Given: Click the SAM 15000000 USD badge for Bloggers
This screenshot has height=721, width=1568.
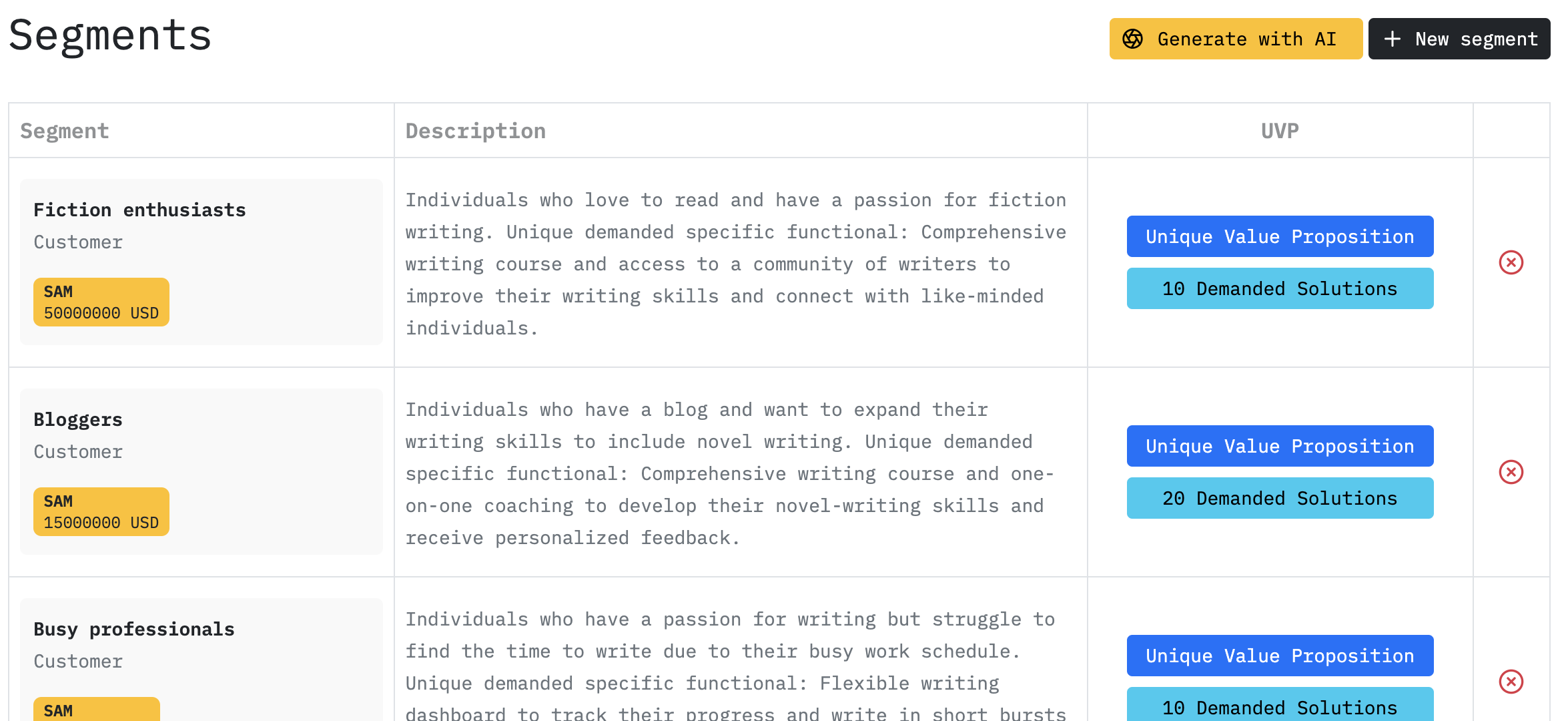Looking at the screenshot, I should tap(101, 511).
